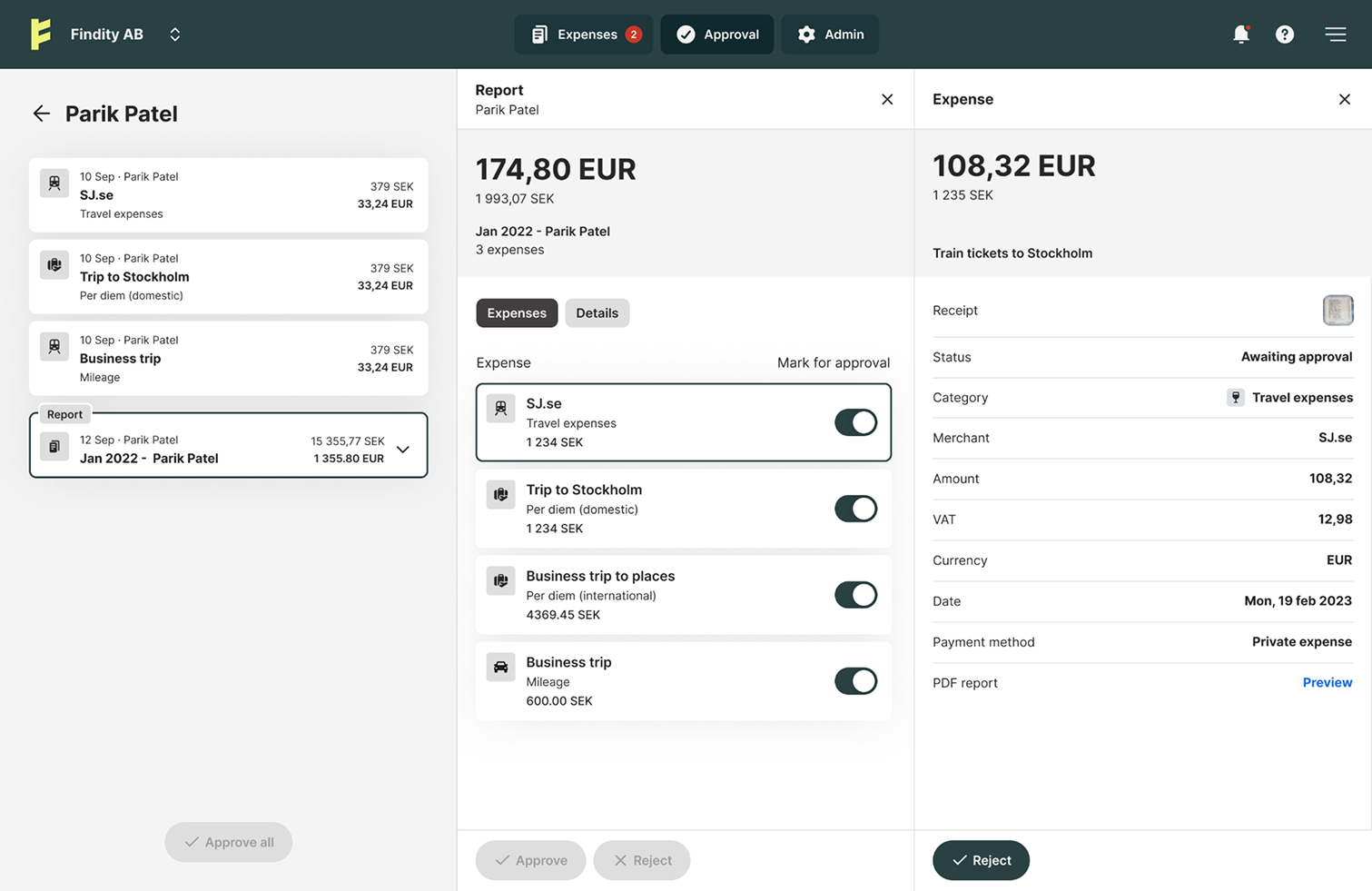The height and width of the screenshot is (891, 1372).
Task: Open the receipt thumbnail image
Action: coord(1337,311)
